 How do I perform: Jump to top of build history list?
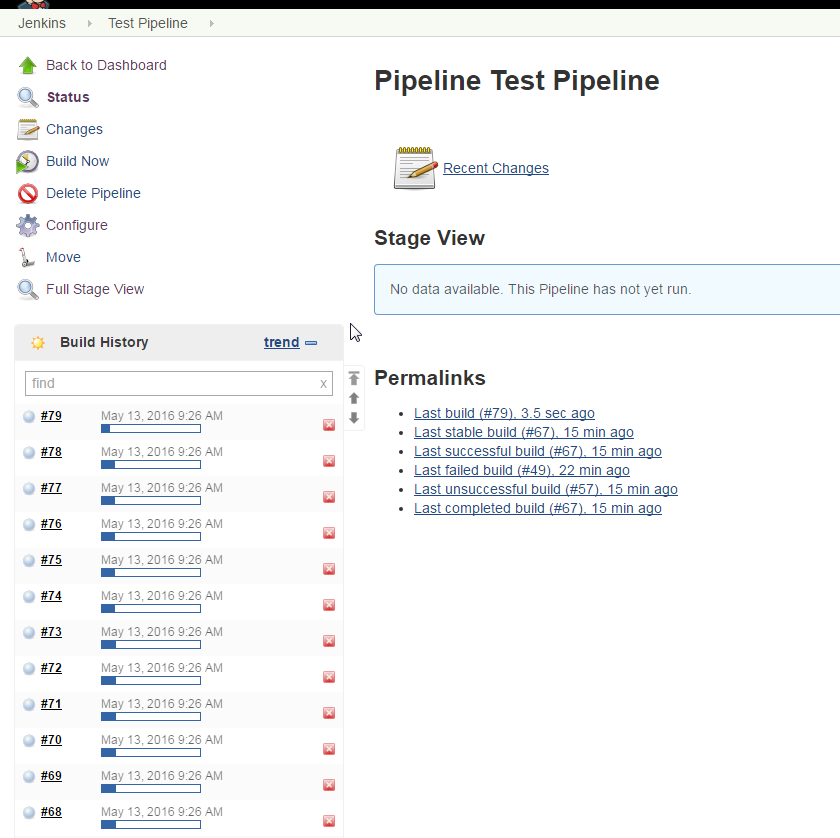point(354,378)
